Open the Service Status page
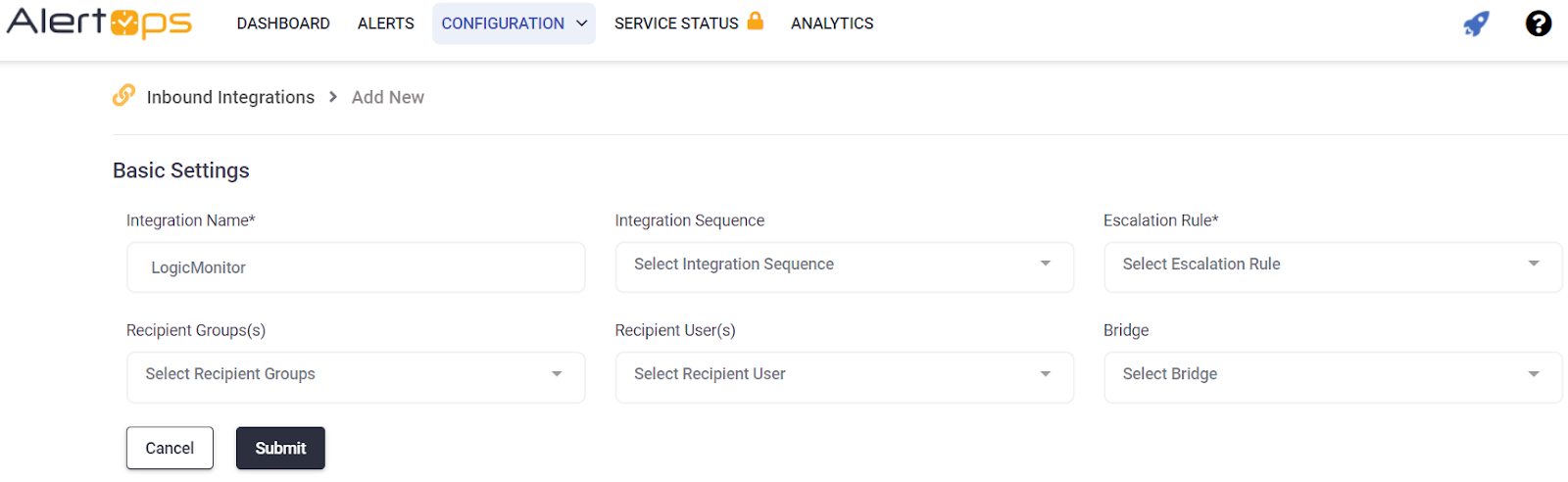 click(676, 24)
